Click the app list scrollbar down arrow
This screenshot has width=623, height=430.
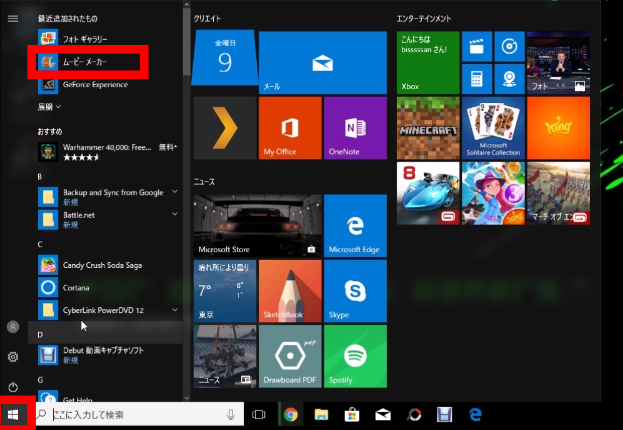point(187,397)
